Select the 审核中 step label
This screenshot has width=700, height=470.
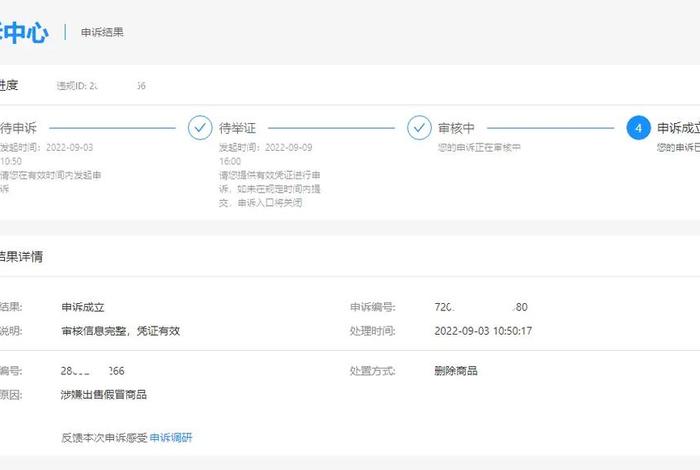click(456, 128)
